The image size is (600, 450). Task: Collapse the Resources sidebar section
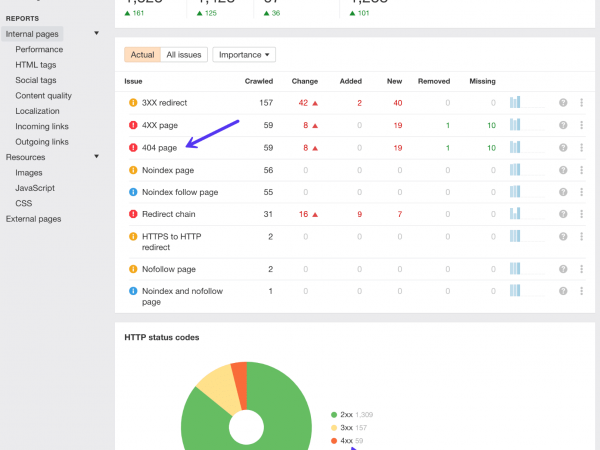(x=96, y=157)
